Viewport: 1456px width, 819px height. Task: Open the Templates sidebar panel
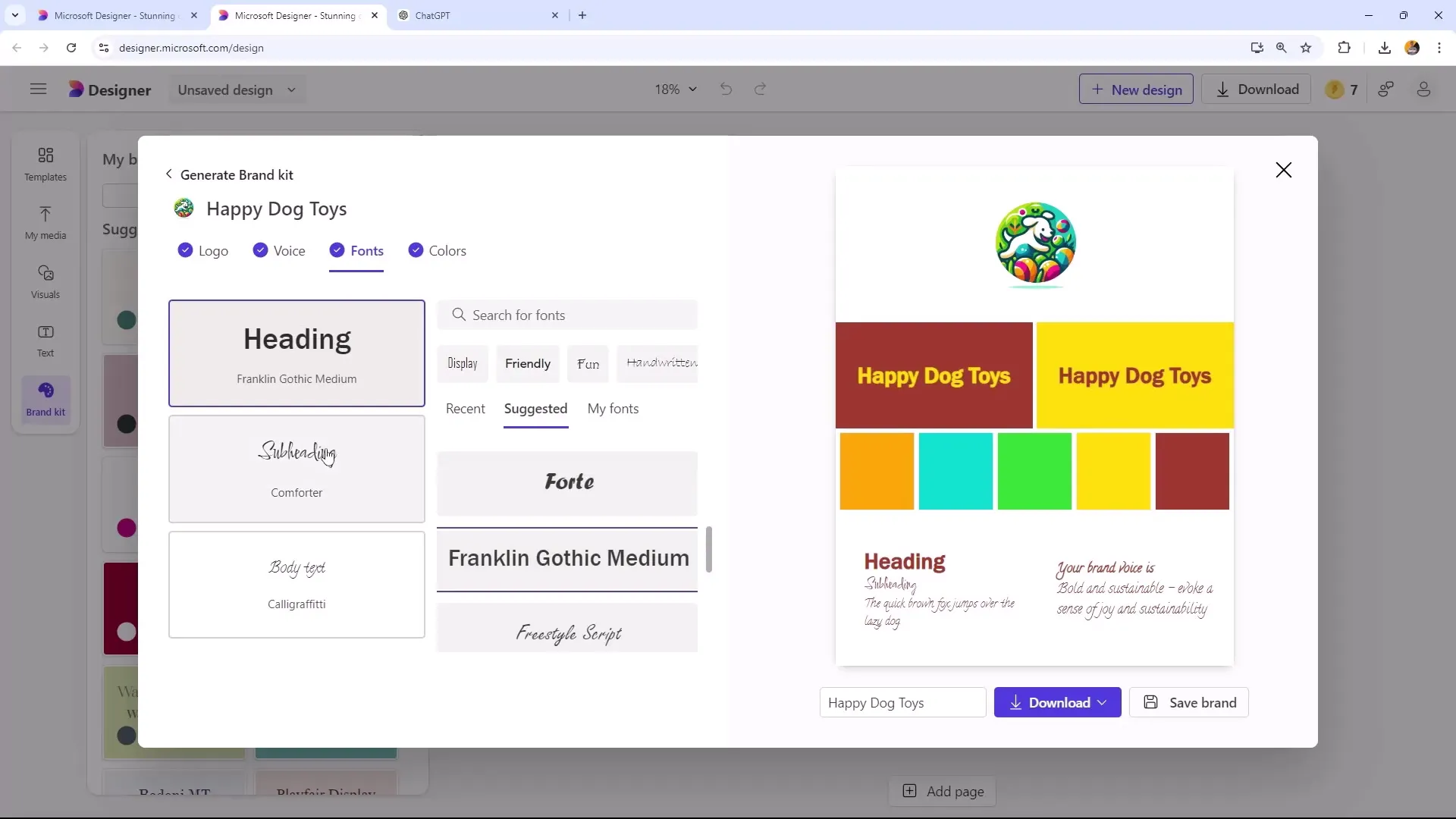point(45,164)
